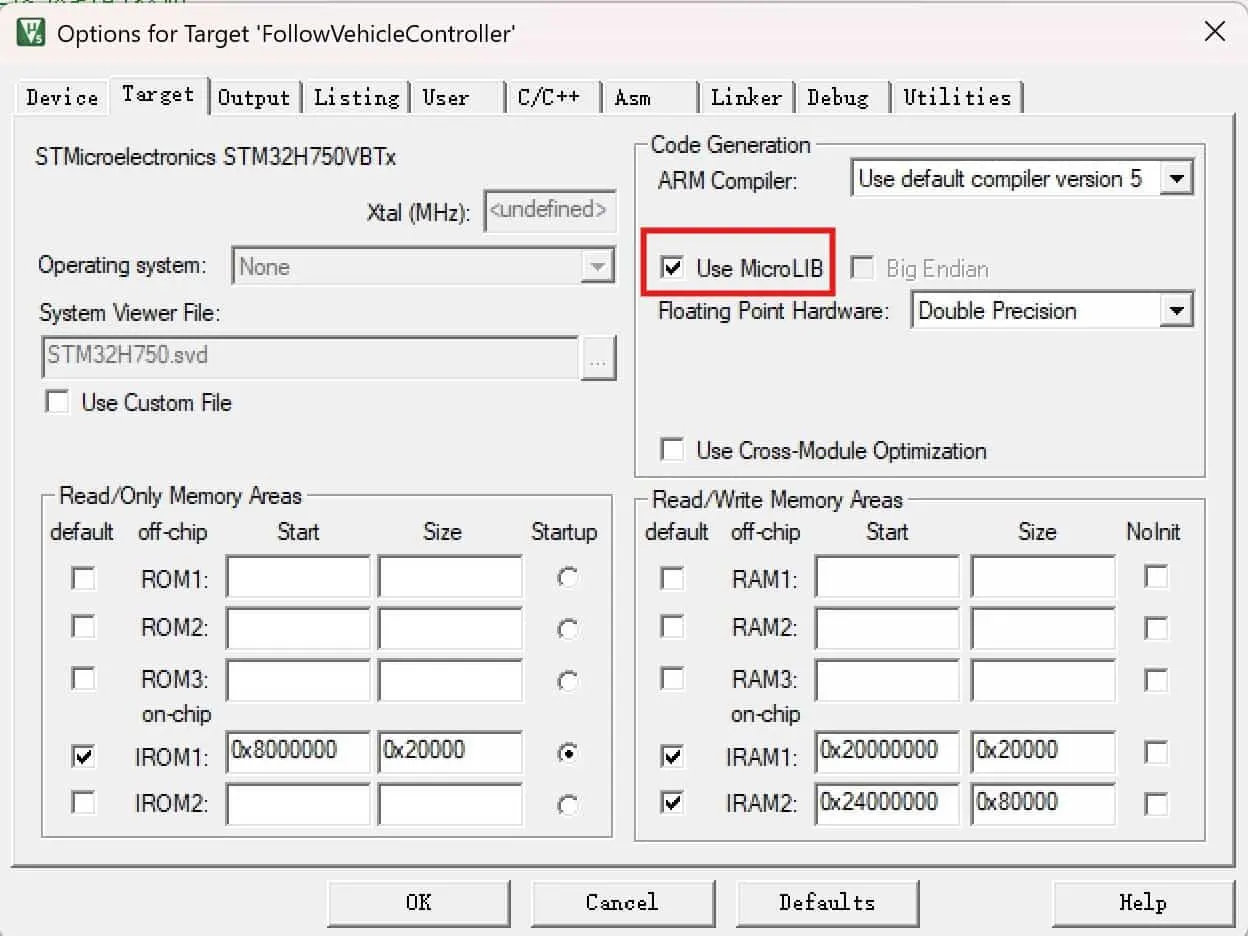The height and width of the screenshot is (936, 1248).
Task: Restore settings with the Defaults button
Action: [x=827, y=903]
